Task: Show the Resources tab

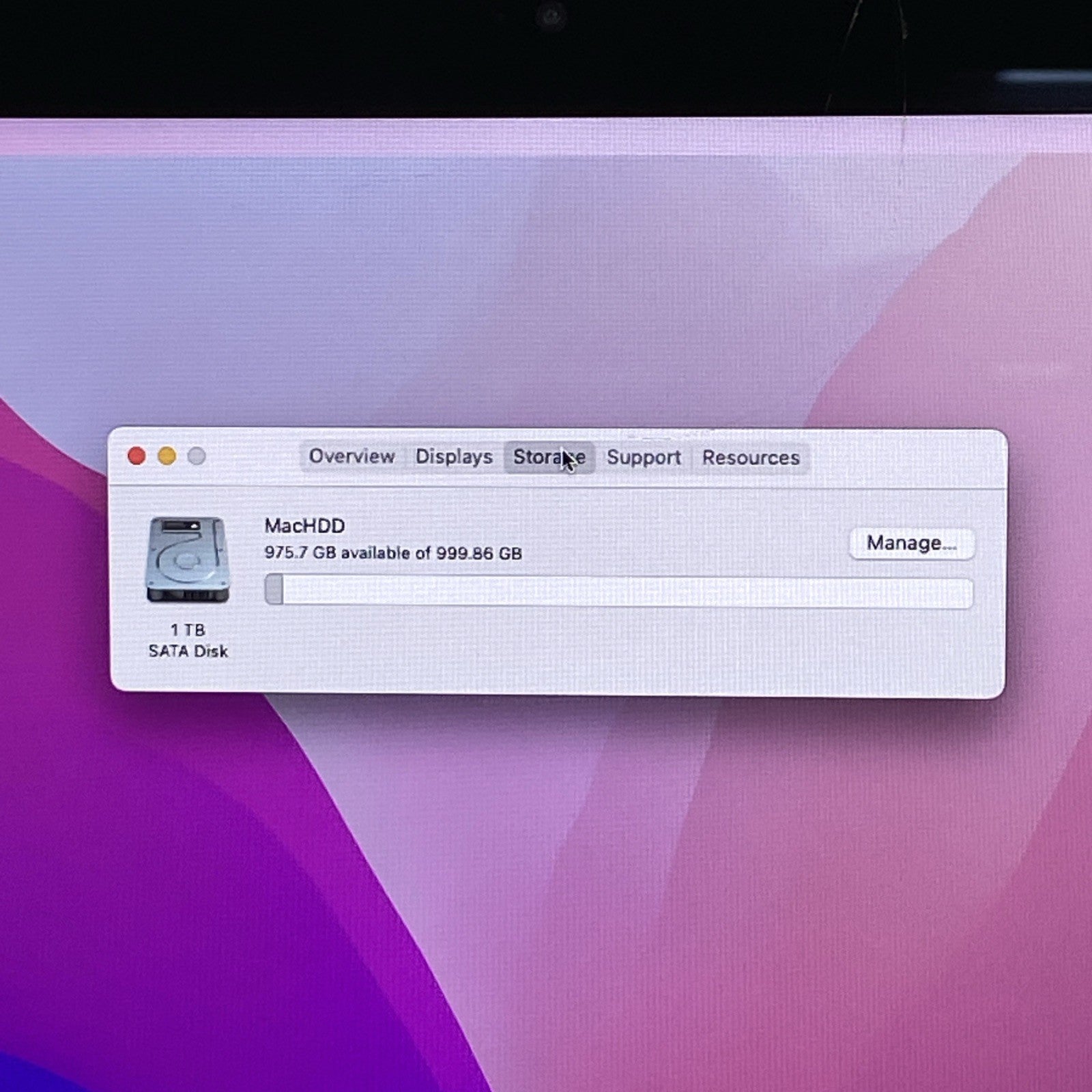Action: 751,458
